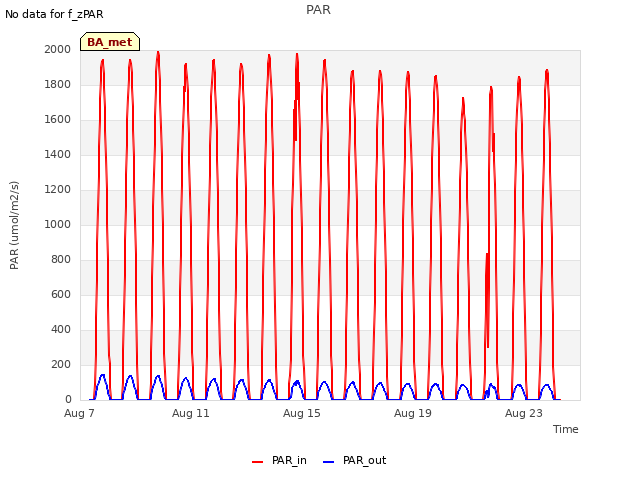Image resolution: width=640 pixels, height=480 pixels.
Task: Click the 800 y-axis tick label
Action: pyautogui.click(x=61, y=260)
